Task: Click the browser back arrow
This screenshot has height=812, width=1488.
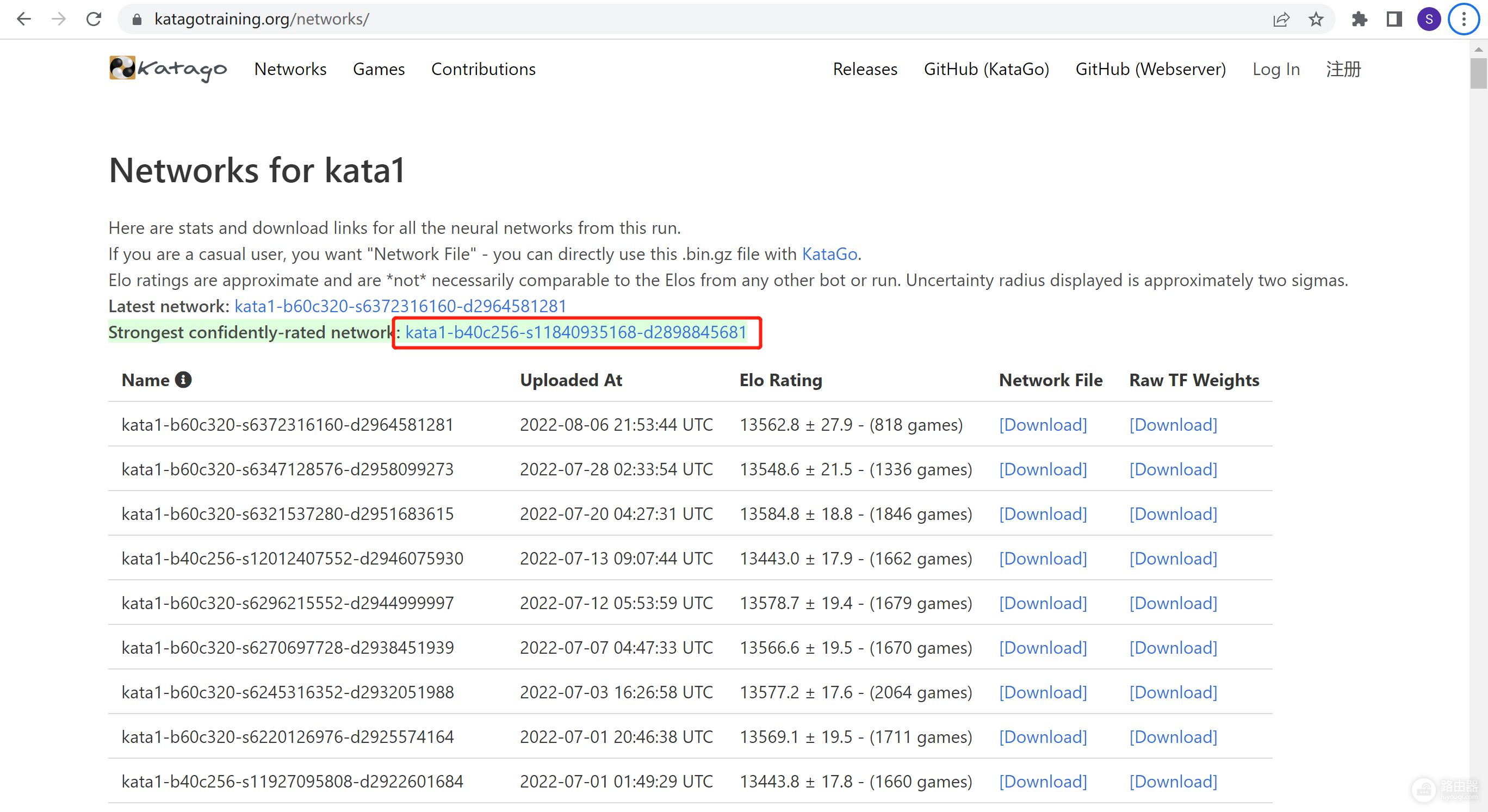Action: click(24, 19)
